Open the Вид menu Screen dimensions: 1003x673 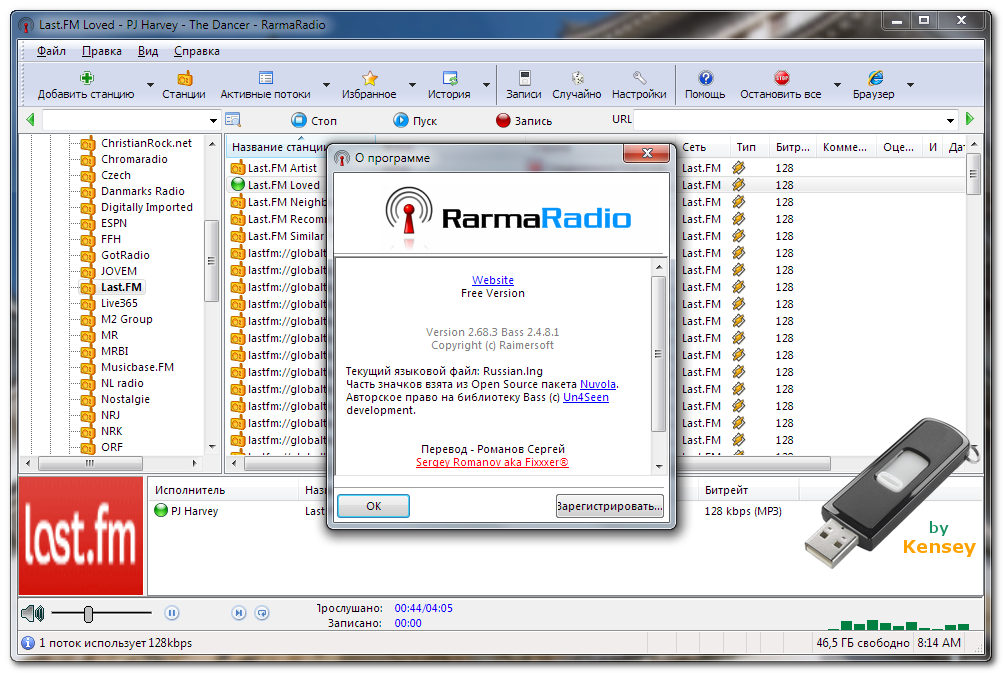(148, 51)
